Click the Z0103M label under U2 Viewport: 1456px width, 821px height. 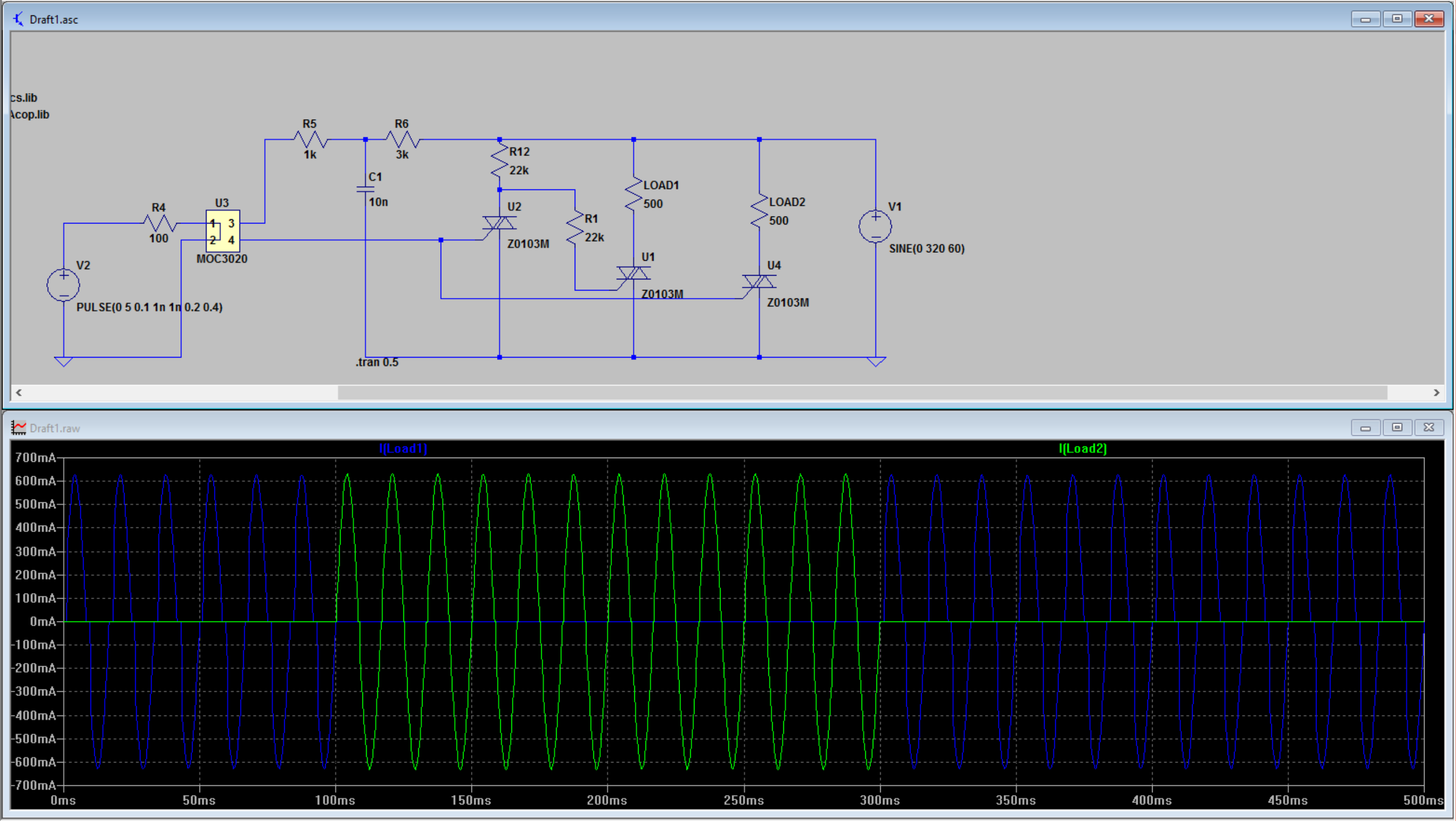pos(528,244)
